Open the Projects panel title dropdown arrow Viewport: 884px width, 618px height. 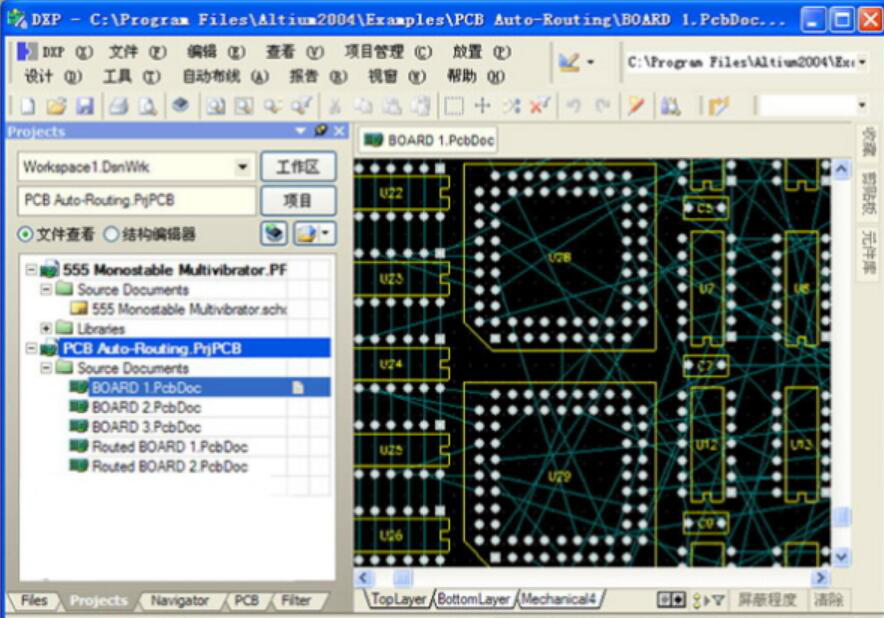click(x=300, y=131)
